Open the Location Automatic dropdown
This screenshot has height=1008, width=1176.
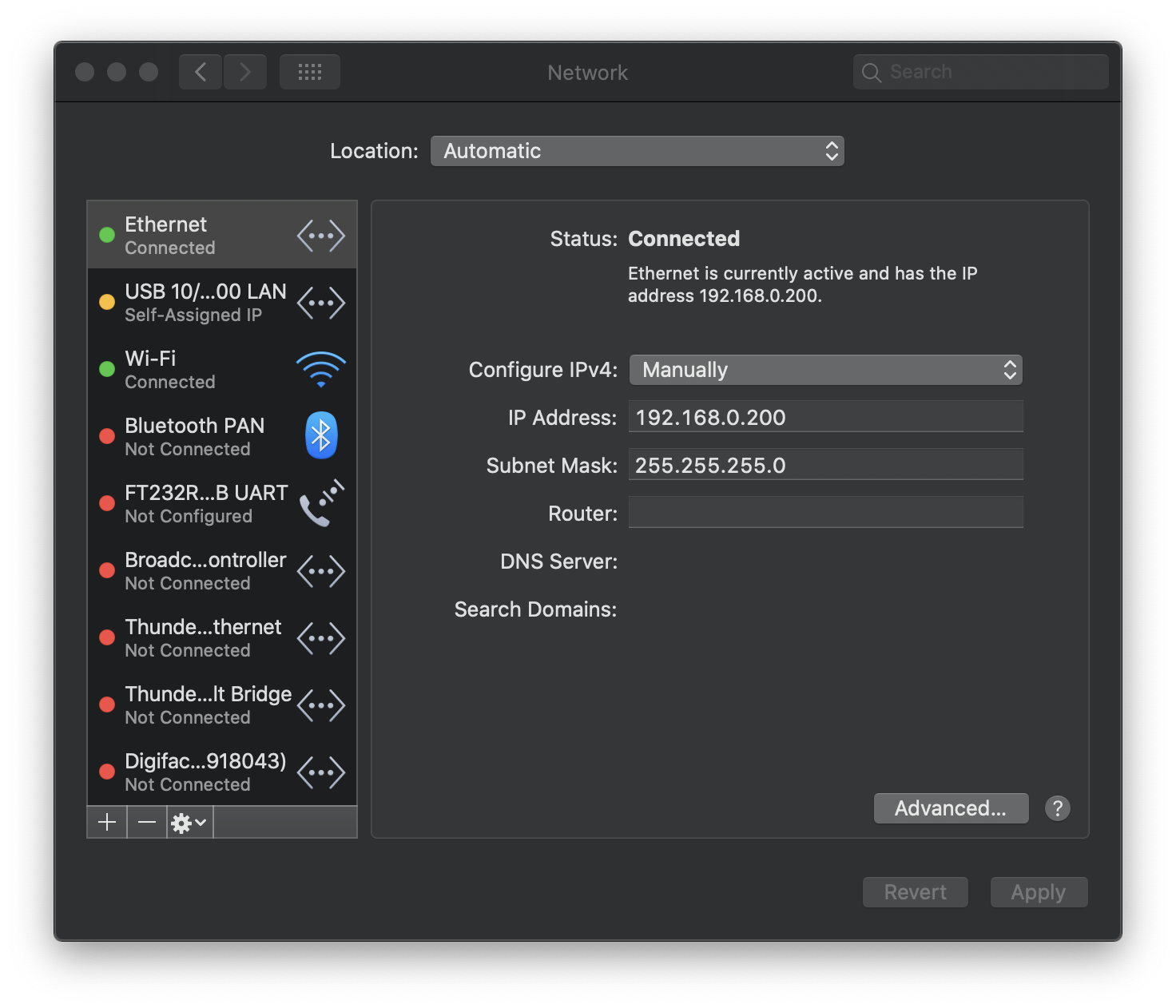(x=637, y=151)
